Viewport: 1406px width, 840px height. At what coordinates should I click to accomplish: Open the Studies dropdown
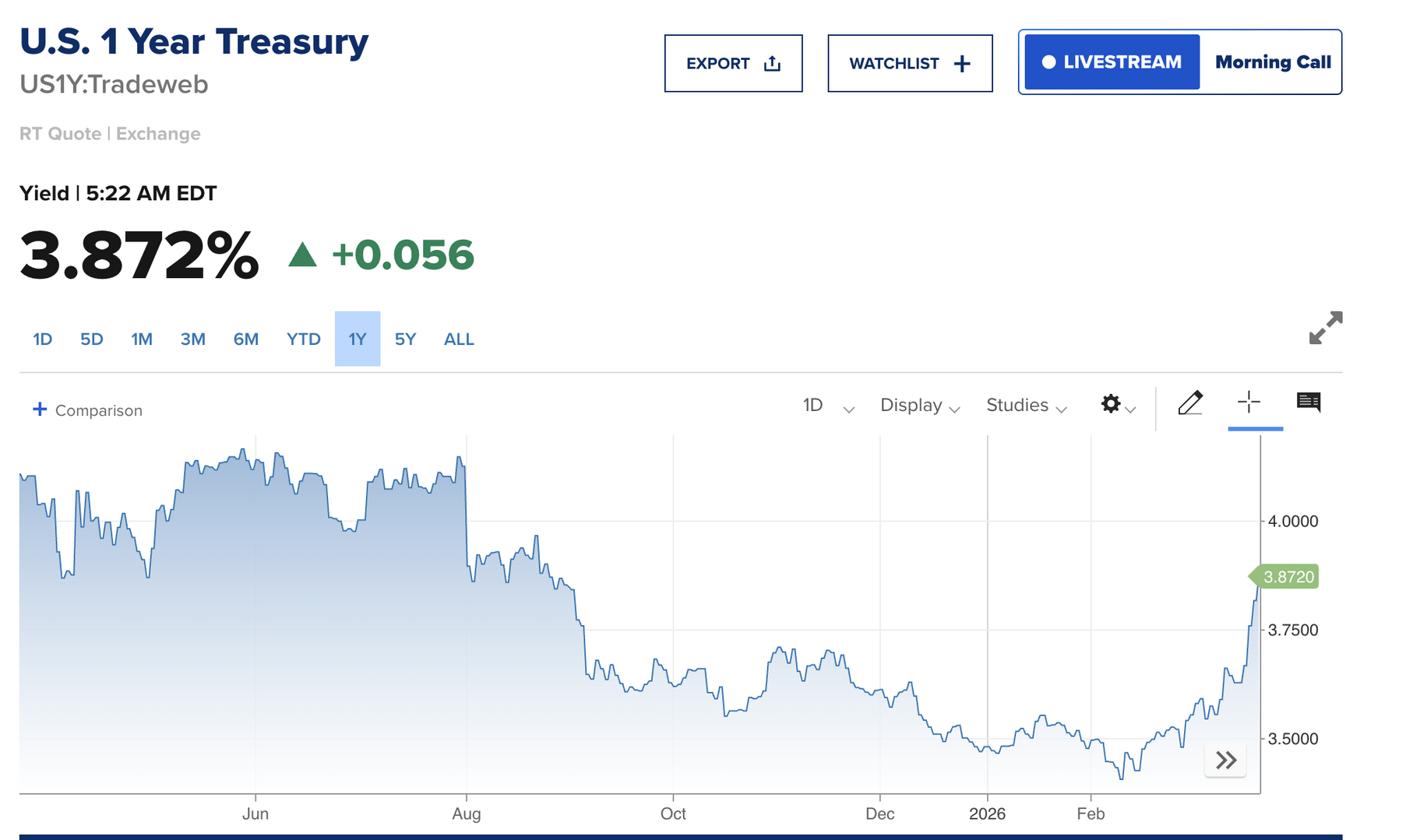(x=1026, y=406)
